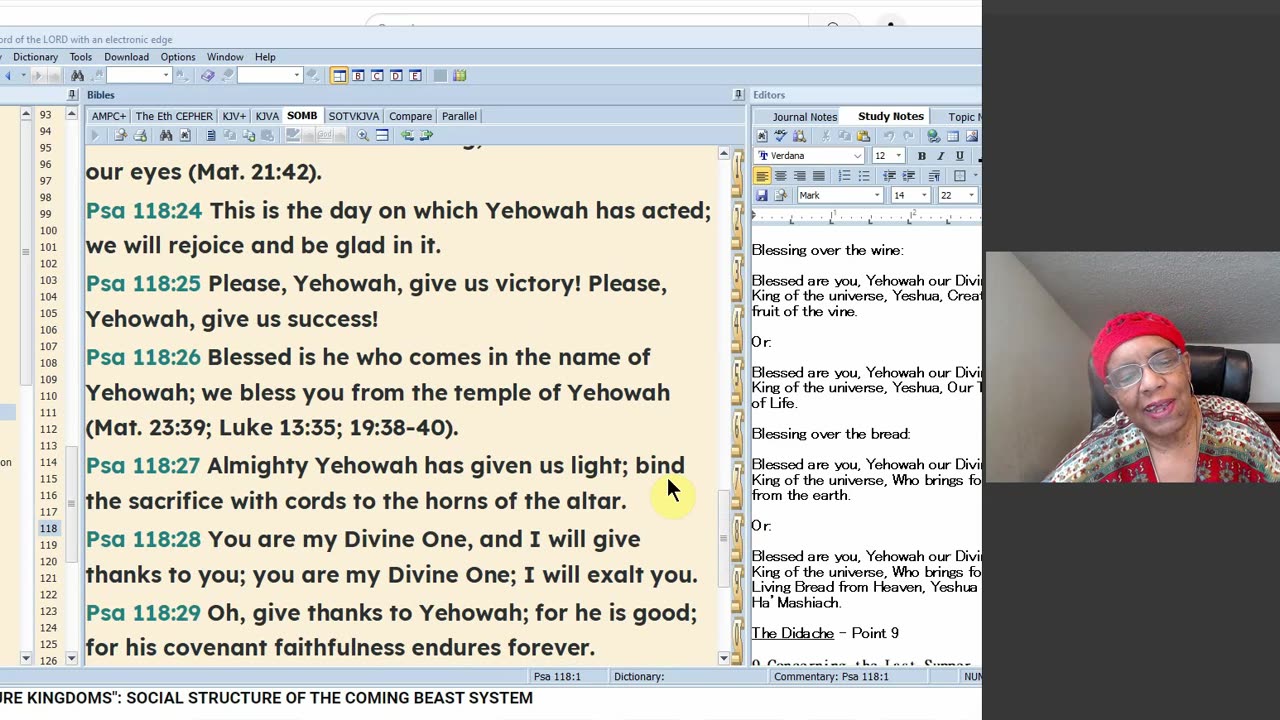This screenshot has height=720, width=1280.
Task: Click the split window icon in Bibles toolbar
Action: [x=382, y=135]
